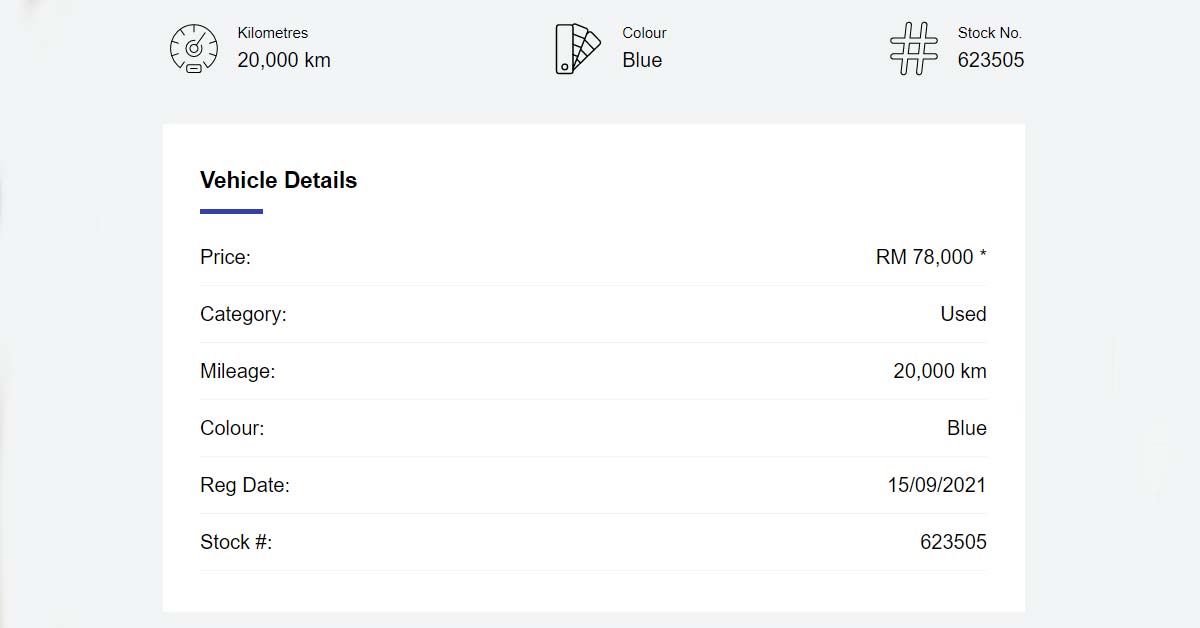The height and width of the screenshot is (628, 1200).
Task: Click the hash Stock No. icon
Action: click(913, 48)
